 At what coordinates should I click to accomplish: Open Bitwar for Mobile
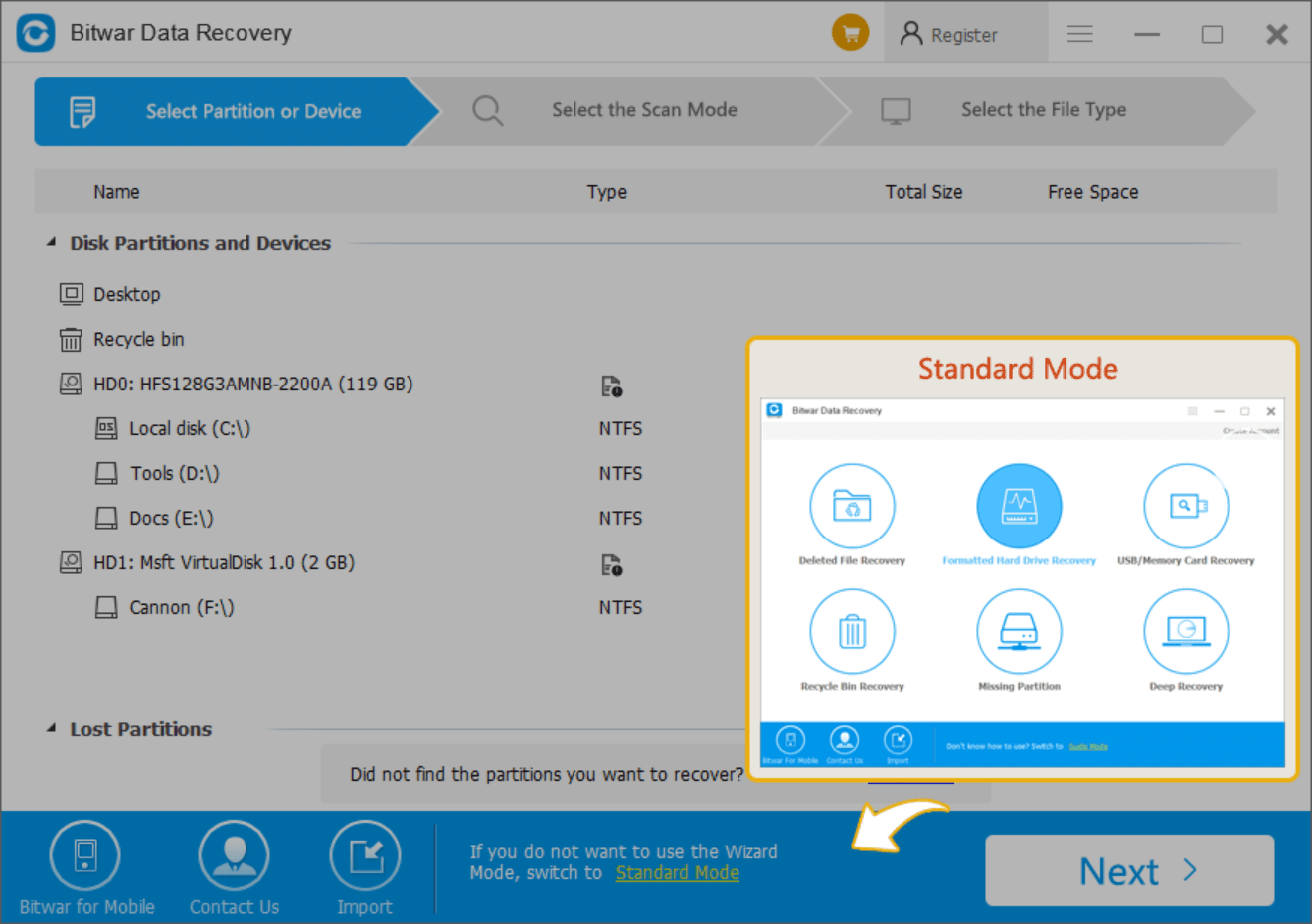[85, 856]
